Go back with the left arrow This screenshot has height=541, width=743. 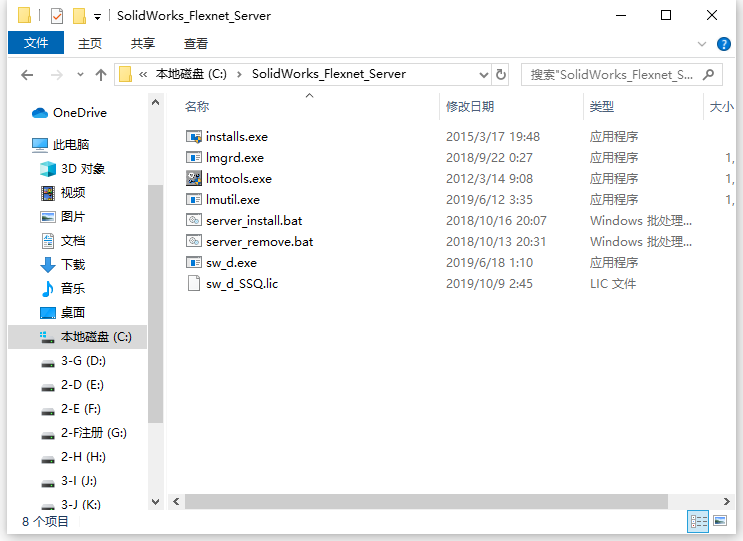coord(27,75)
